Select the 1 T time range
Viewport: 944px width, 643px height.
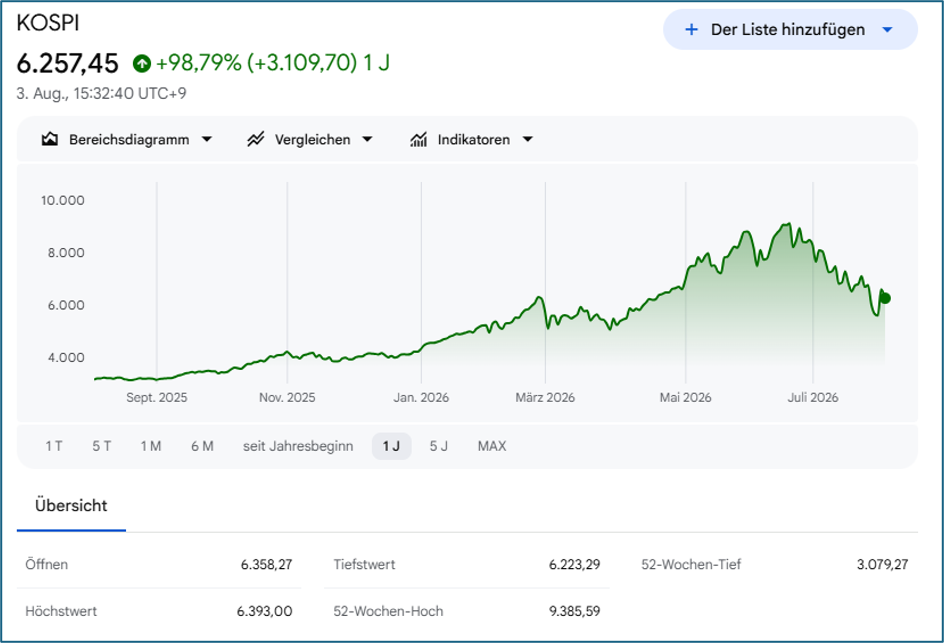point(54,446)
